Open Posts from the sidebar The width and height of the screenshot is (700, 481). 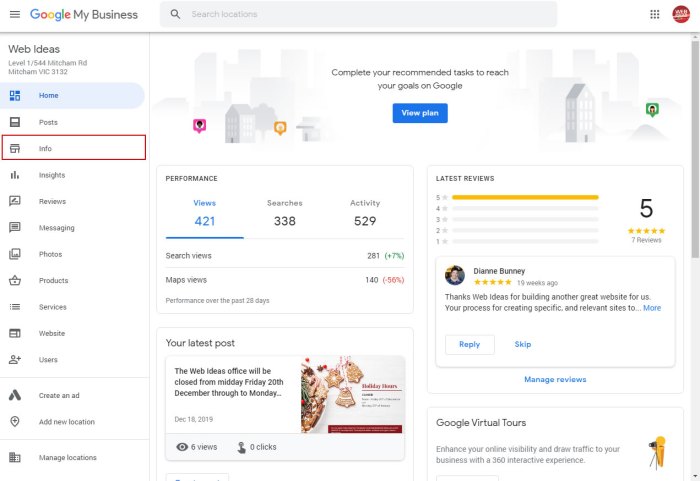pyautogui.click(x=48, y=122)
